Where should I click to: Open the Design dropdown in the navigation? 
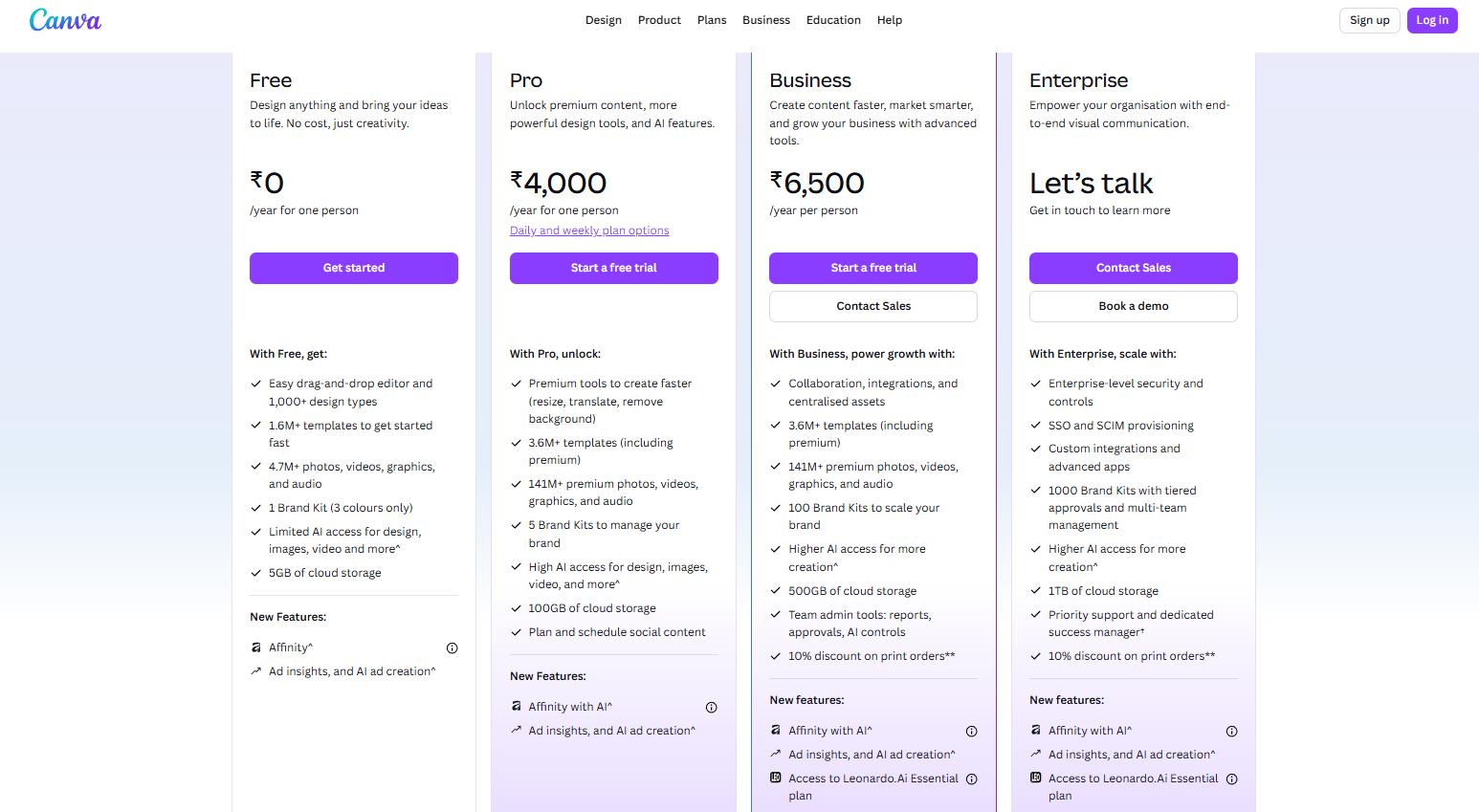coord(603,19)
